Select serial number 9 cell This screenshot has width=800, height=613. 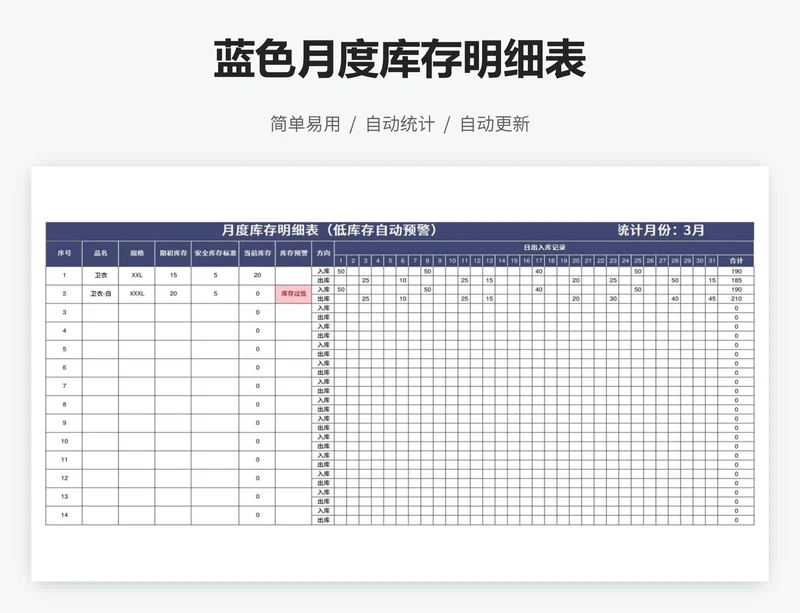[x=64, y=423]
